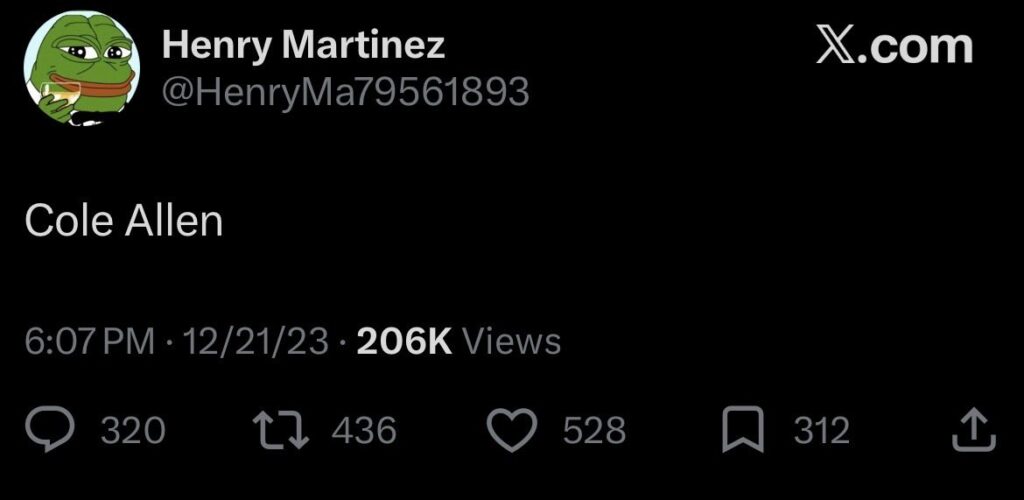
Task: Click the "Views" label
Action: pos(513,342)
